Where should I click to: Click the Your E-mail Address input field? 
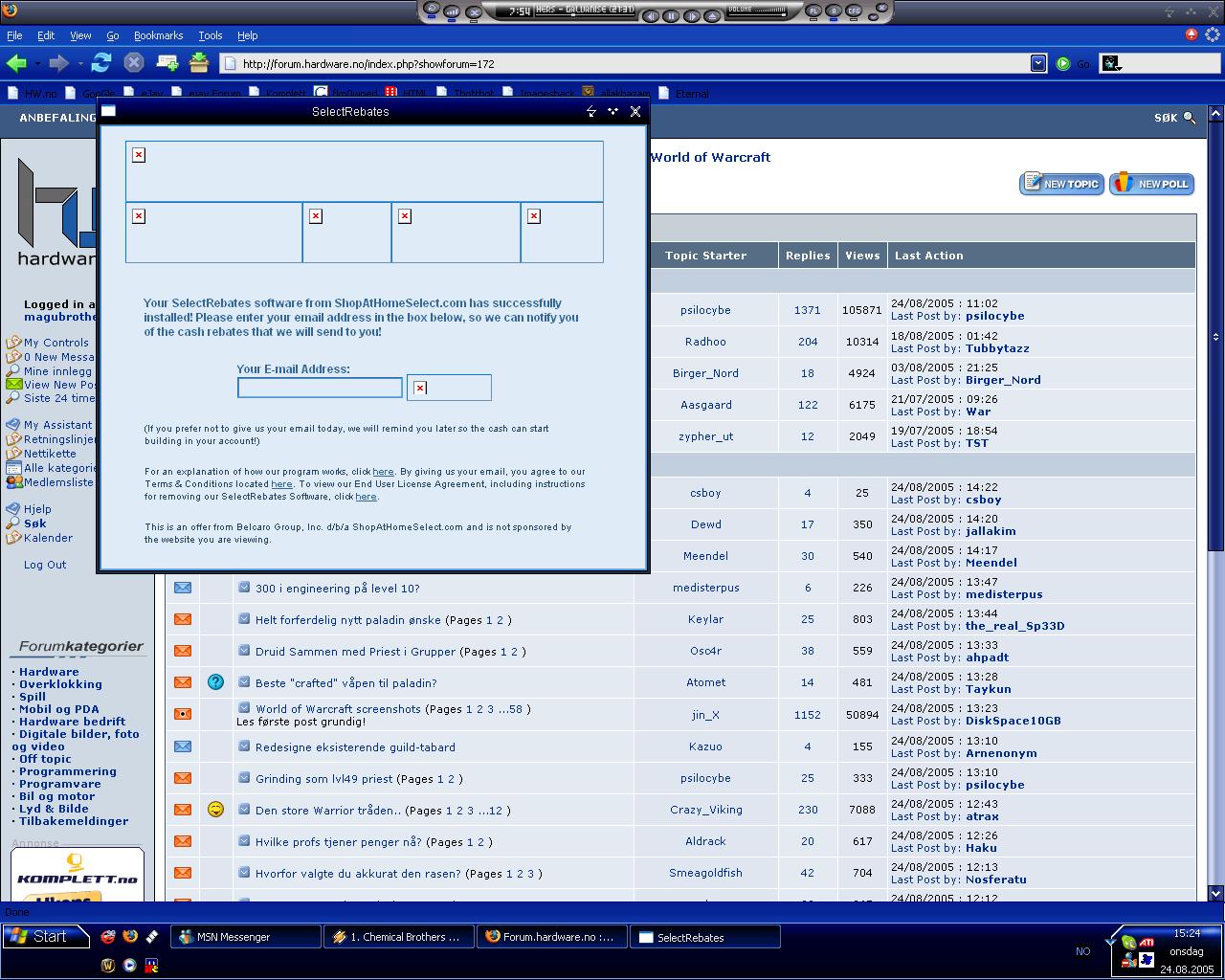(x=320, y=388)
